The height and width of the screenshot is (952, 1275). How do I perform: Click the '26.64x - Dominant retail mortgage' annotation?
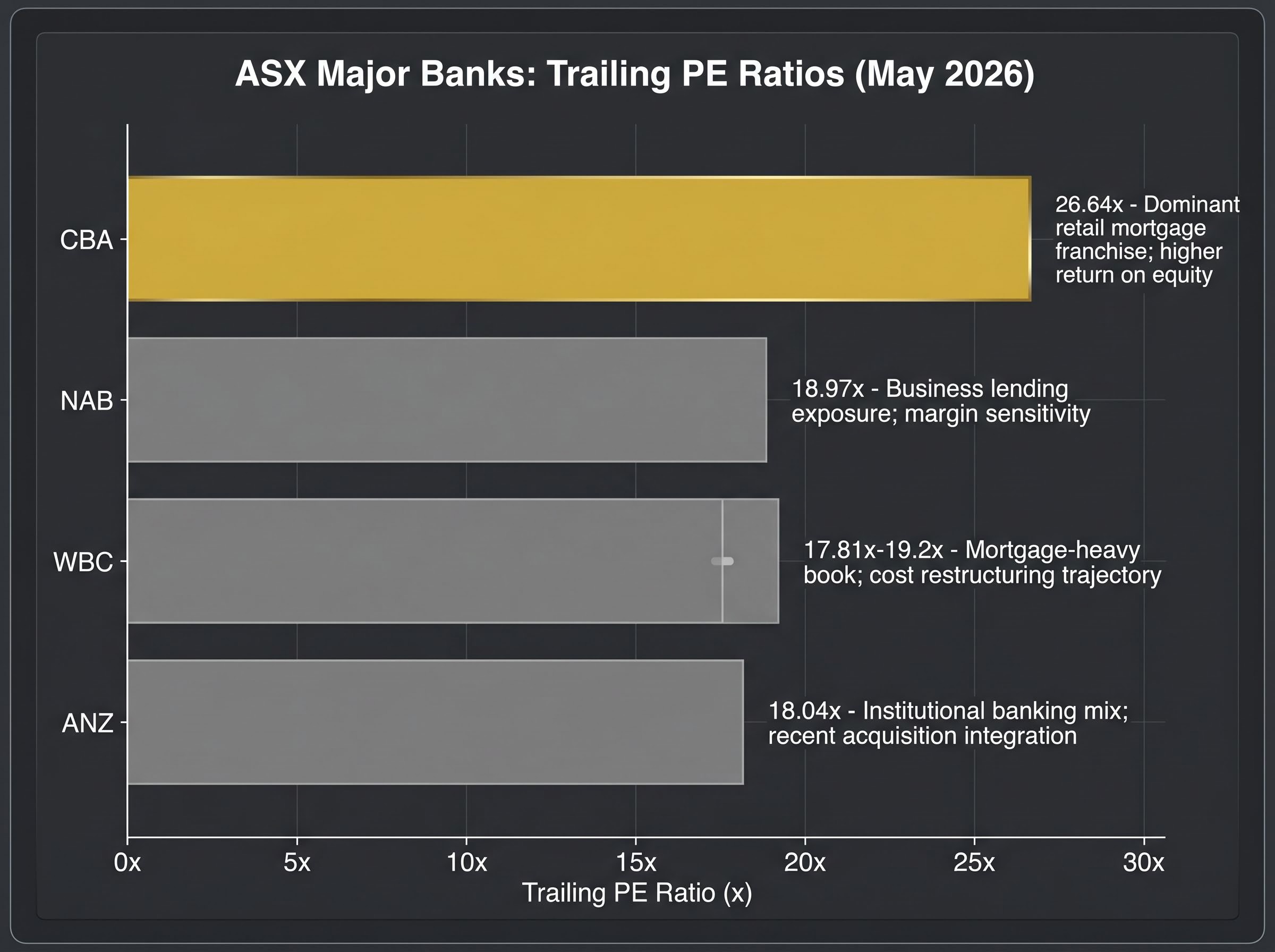coord(1147,239)
